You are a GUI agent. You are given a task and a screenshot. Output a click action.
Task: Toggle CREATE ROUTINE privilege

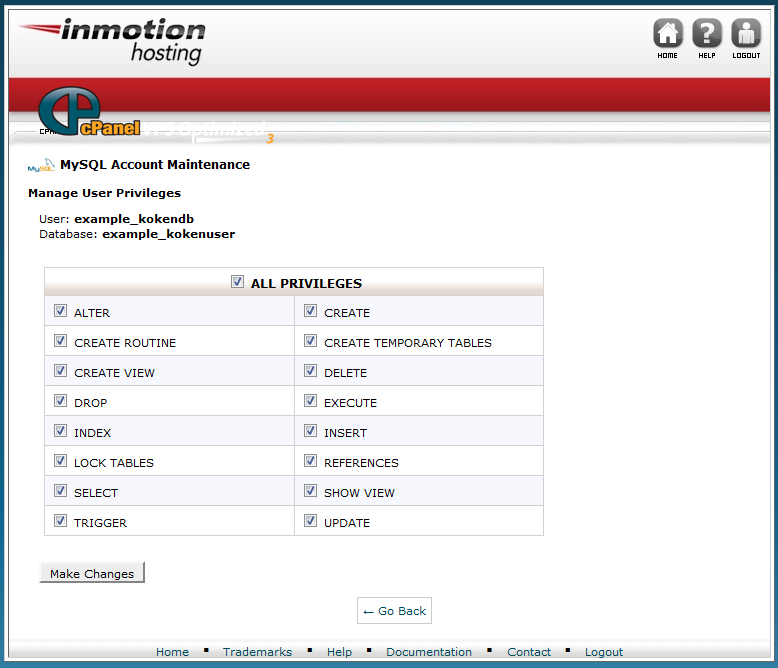click(61, 341)
